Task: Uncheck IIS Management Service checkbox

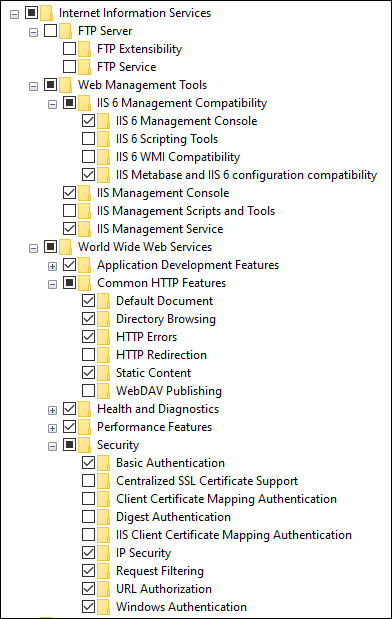Action: click(69, 228)
